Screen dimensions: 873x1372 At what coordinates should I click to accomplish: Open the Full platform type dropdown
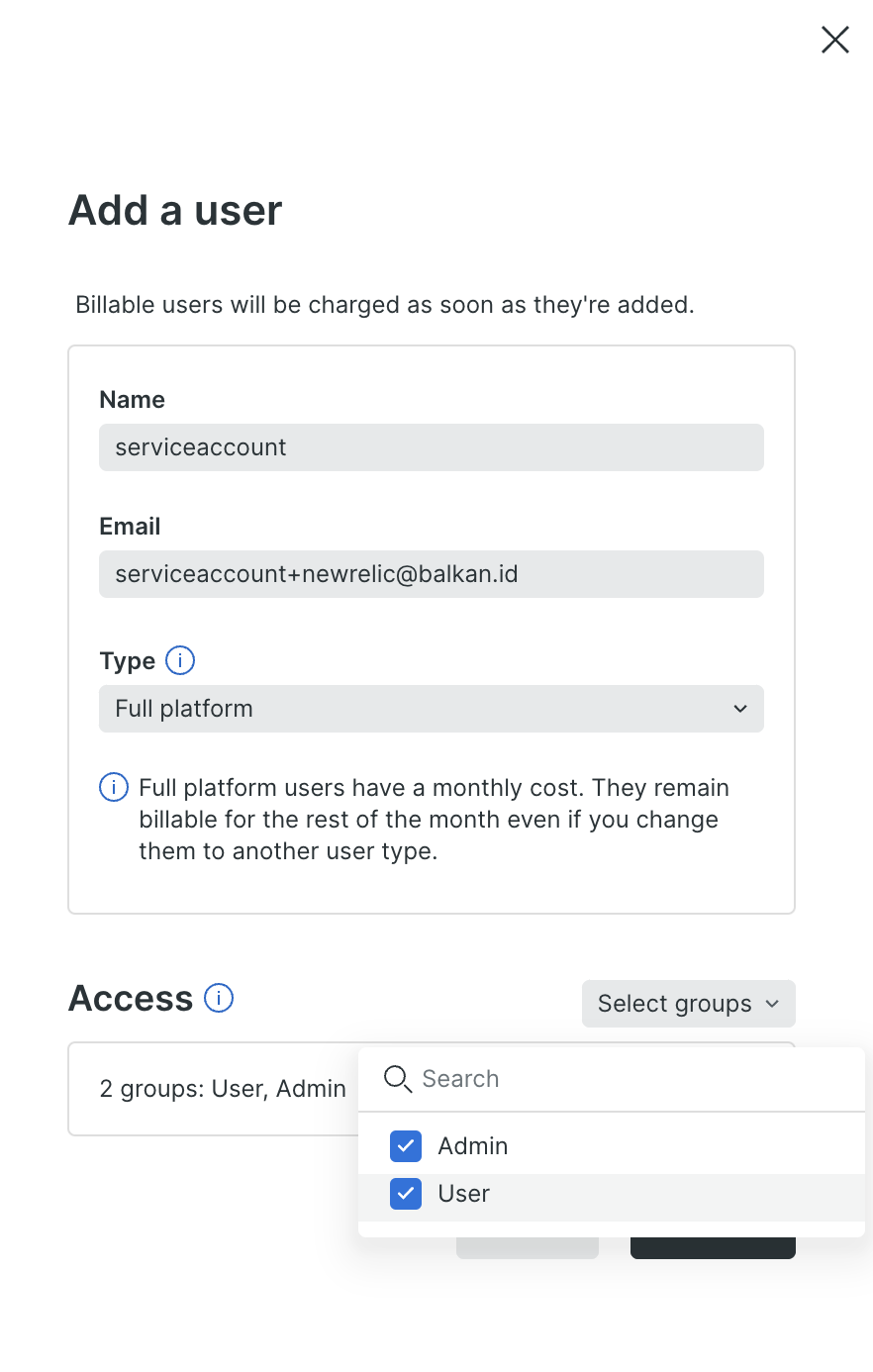coord(431,709)
